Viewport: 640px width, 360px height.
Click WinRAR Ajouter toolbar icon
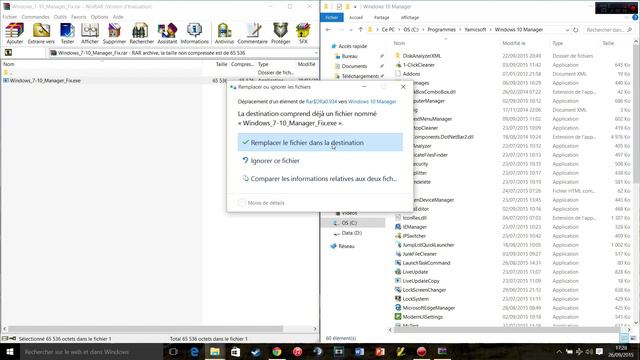tap(15, 33)
